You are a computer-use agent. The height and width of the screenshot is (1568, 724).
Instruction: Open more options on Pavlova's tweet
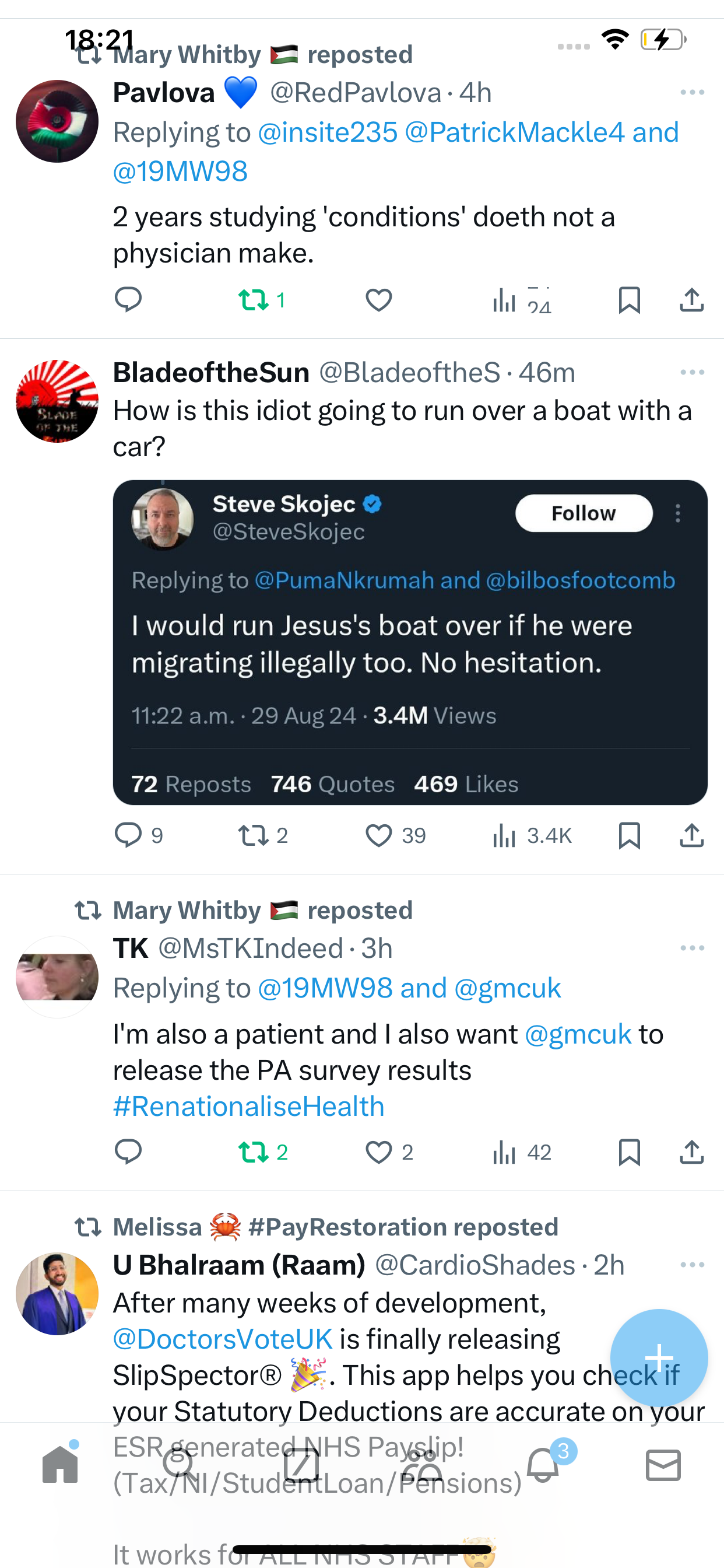693,93
